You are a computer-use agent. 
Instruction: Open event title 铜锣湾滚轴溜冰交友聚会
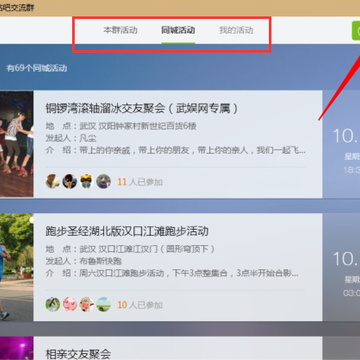[142, 108]
